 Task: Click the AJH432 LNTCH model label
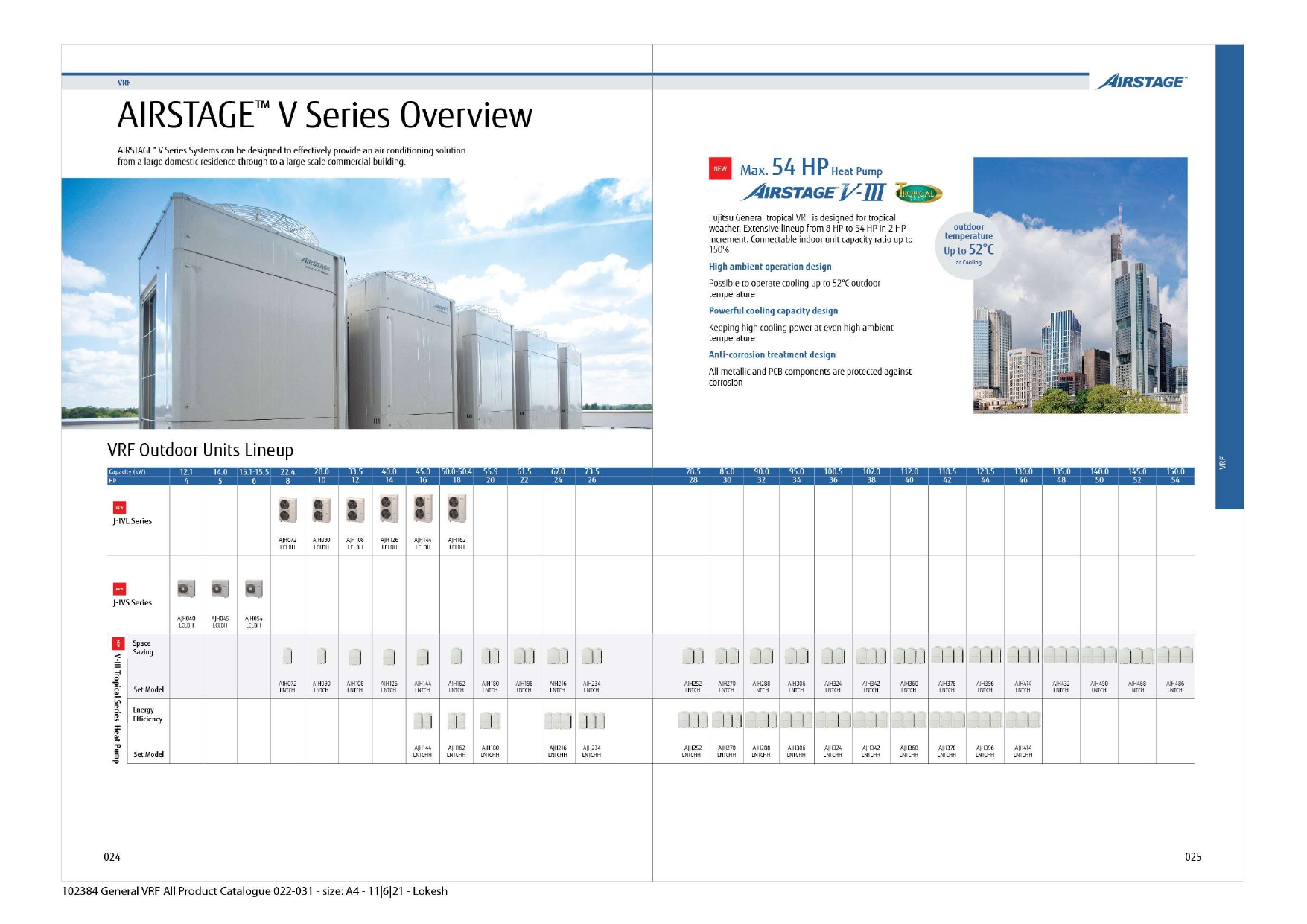[1061, 686]
